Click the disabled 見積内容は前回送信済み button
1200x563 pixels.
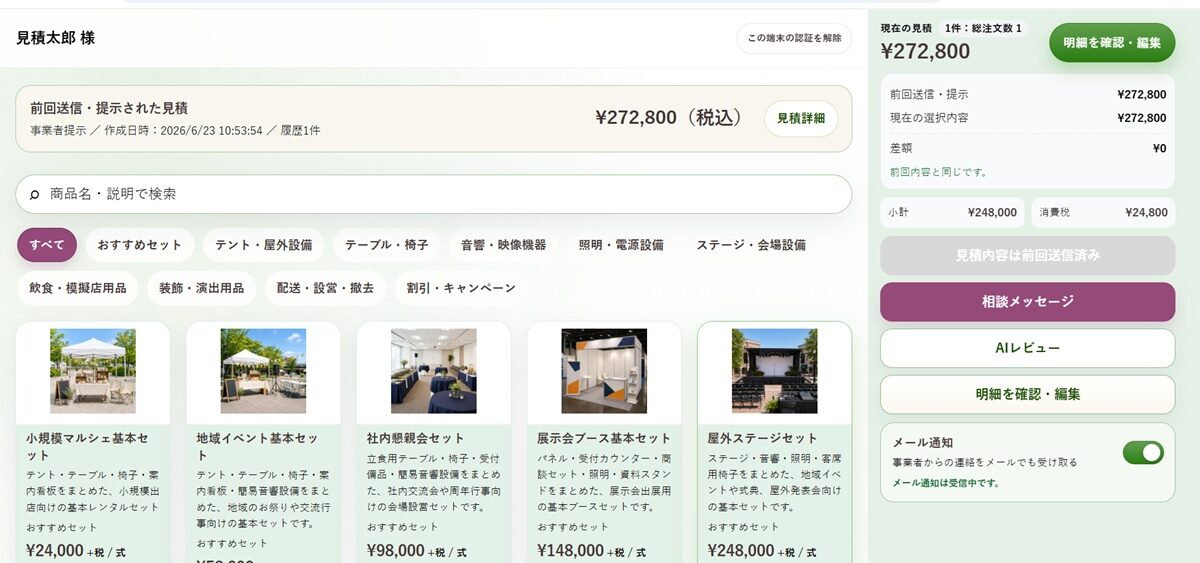click(1027, 256)
